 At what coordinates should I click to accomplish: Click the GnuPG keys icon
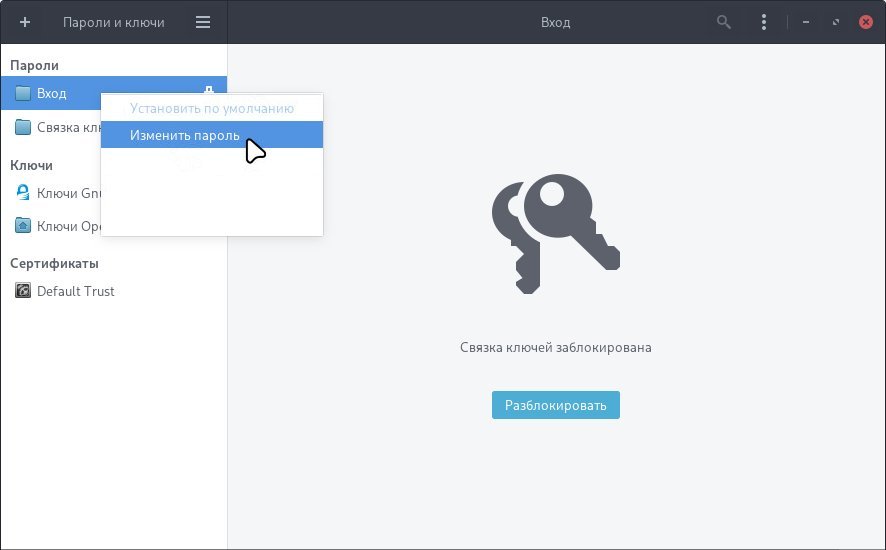[23, 193]
